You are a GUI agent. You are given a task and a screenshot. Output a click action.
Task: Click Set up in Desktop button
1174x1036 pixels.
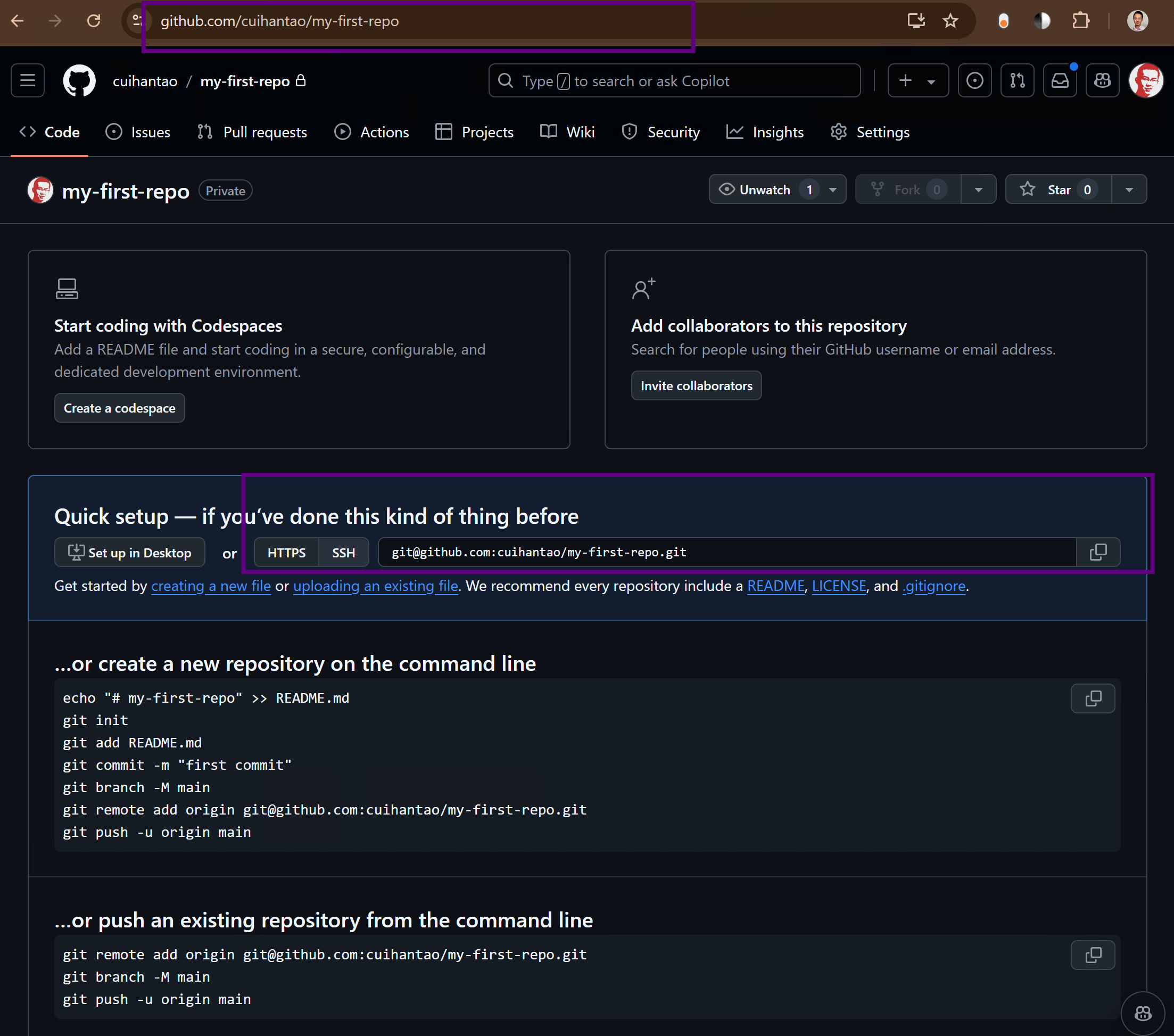point(130,552)
